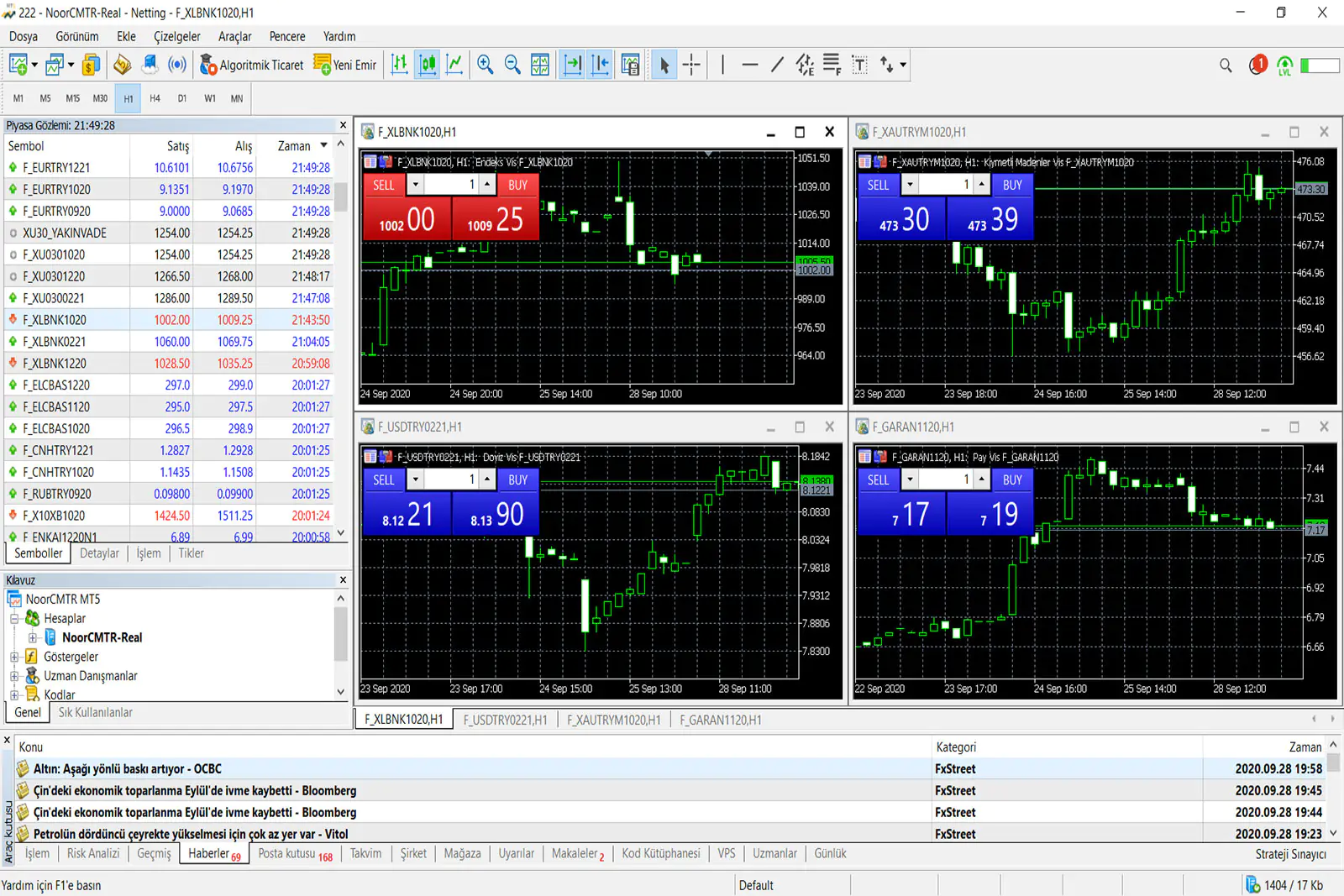Select the horizontal line drawing tool

pos(750,65)
